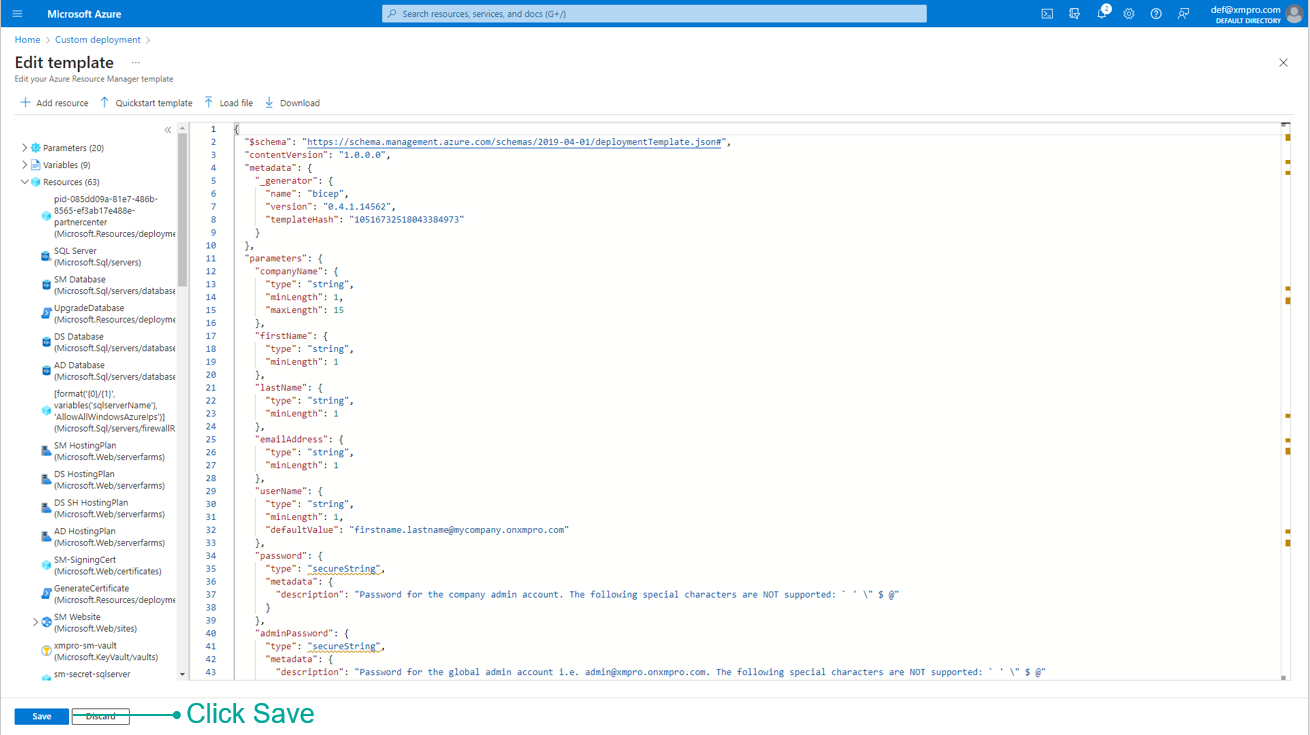Open Directories and subscriptions filter icon
The image size is (1310, 735).
(1074, 14)
